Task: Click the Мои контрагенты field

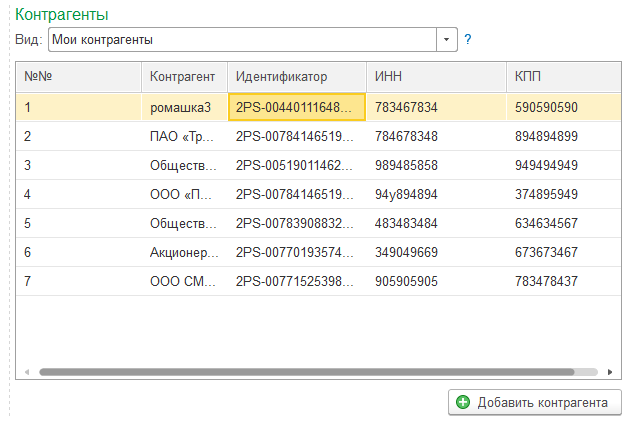Action: tap(240, 40)
